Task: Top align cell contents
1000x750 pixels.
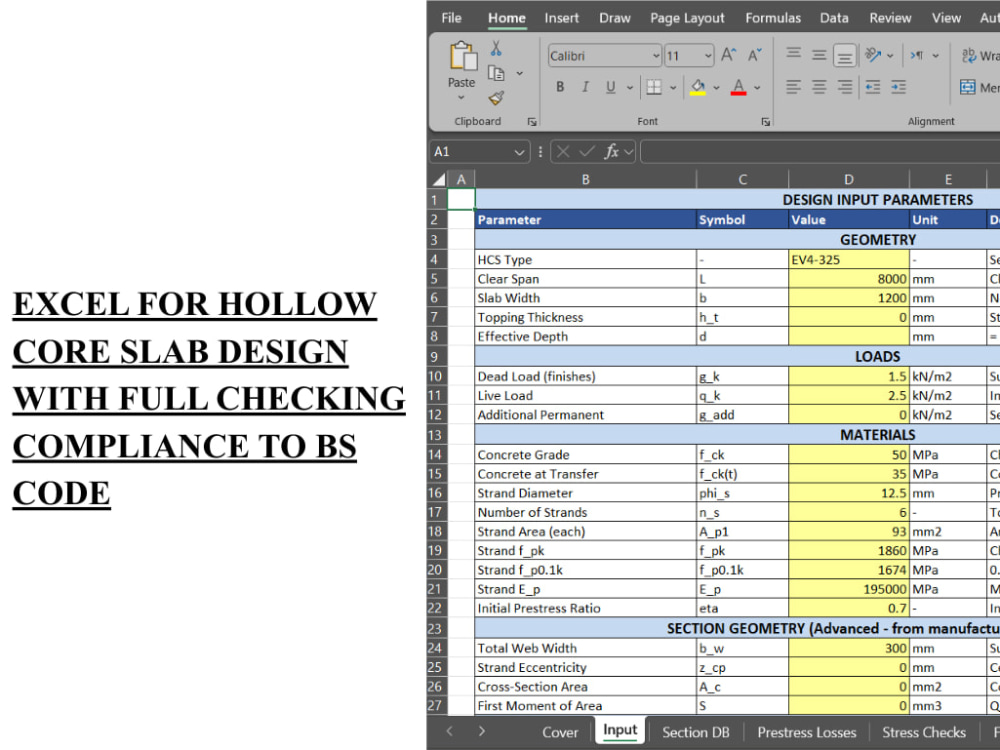Action: pyautogui.click(x=793, y=55)
